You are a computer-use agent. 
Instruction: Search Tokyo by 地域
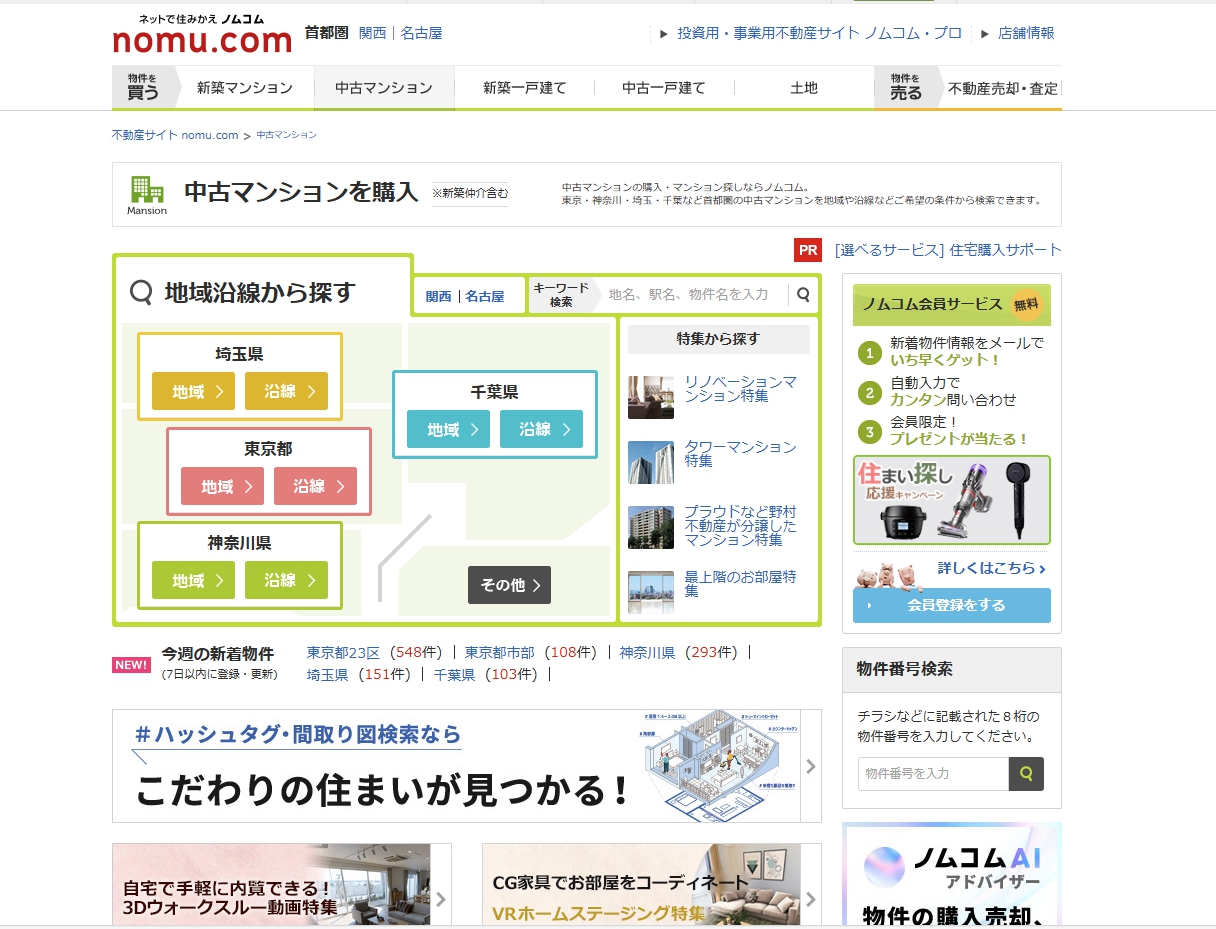pos(223,486)
